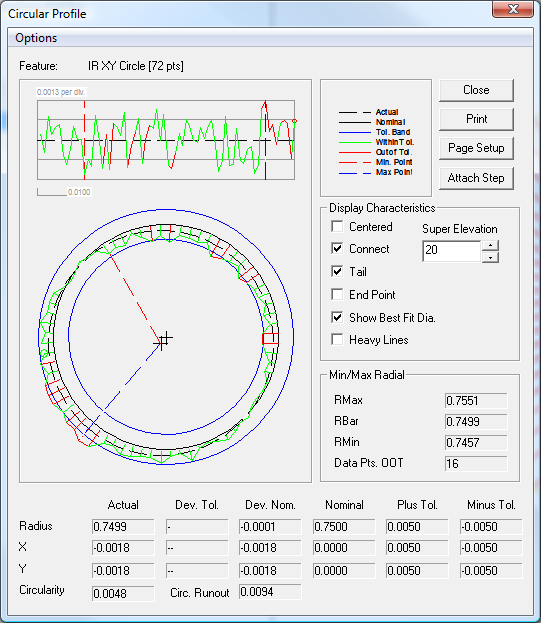The width and height of the screenshot is (541, 623).
Task: Open the Options menu
Action: 36,38
